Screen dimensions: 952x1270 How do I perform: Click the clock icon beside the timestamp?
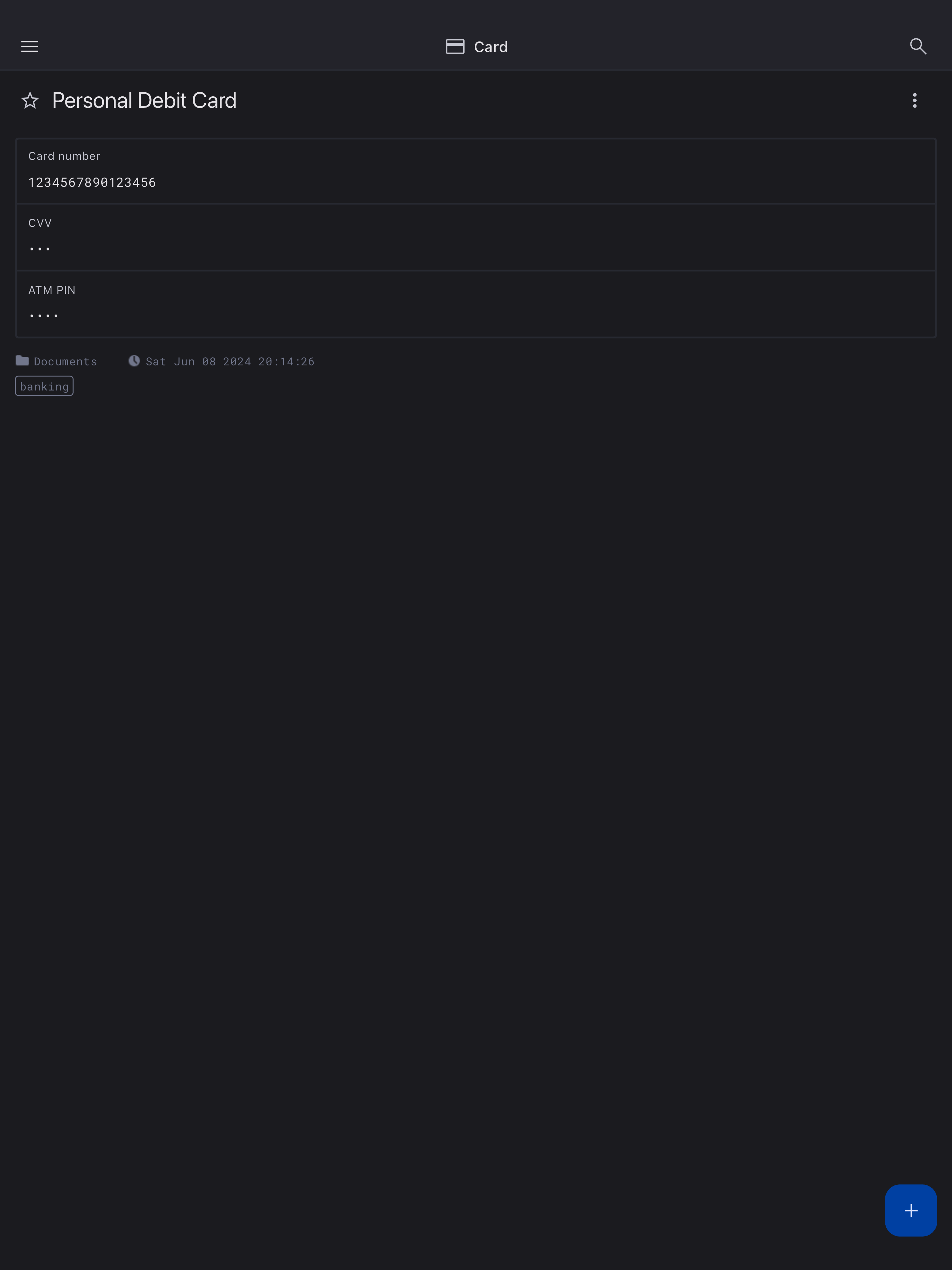(x=134, y=360)
